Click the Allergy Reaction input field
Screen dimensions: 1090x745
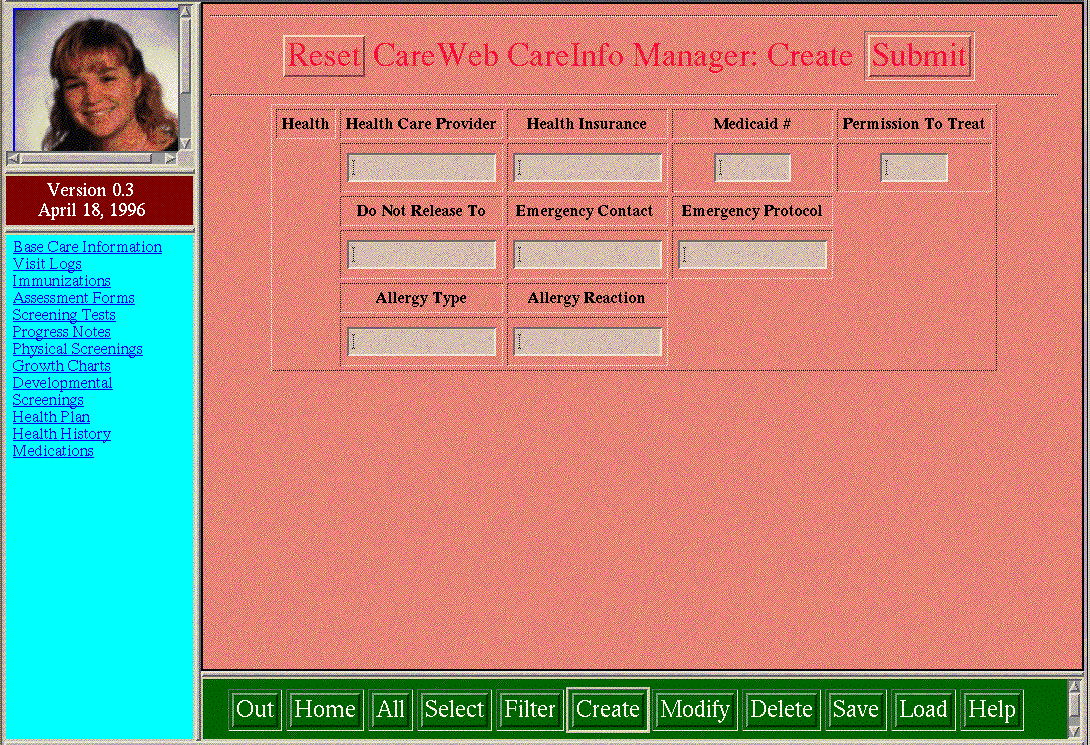(x=587, y=342)
